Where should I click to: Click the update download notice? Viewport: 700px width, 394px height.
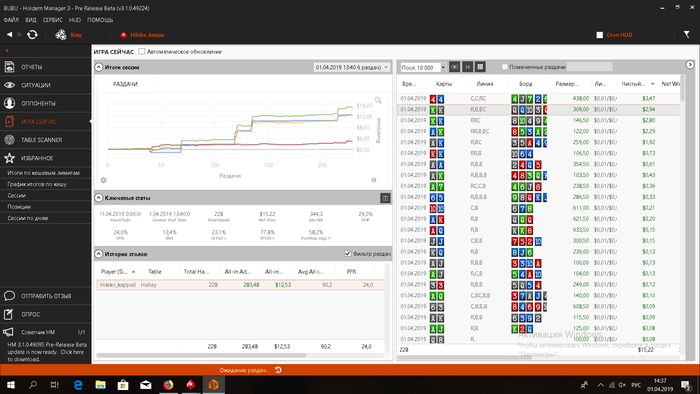pyautogui.click(x=47, y=352)
